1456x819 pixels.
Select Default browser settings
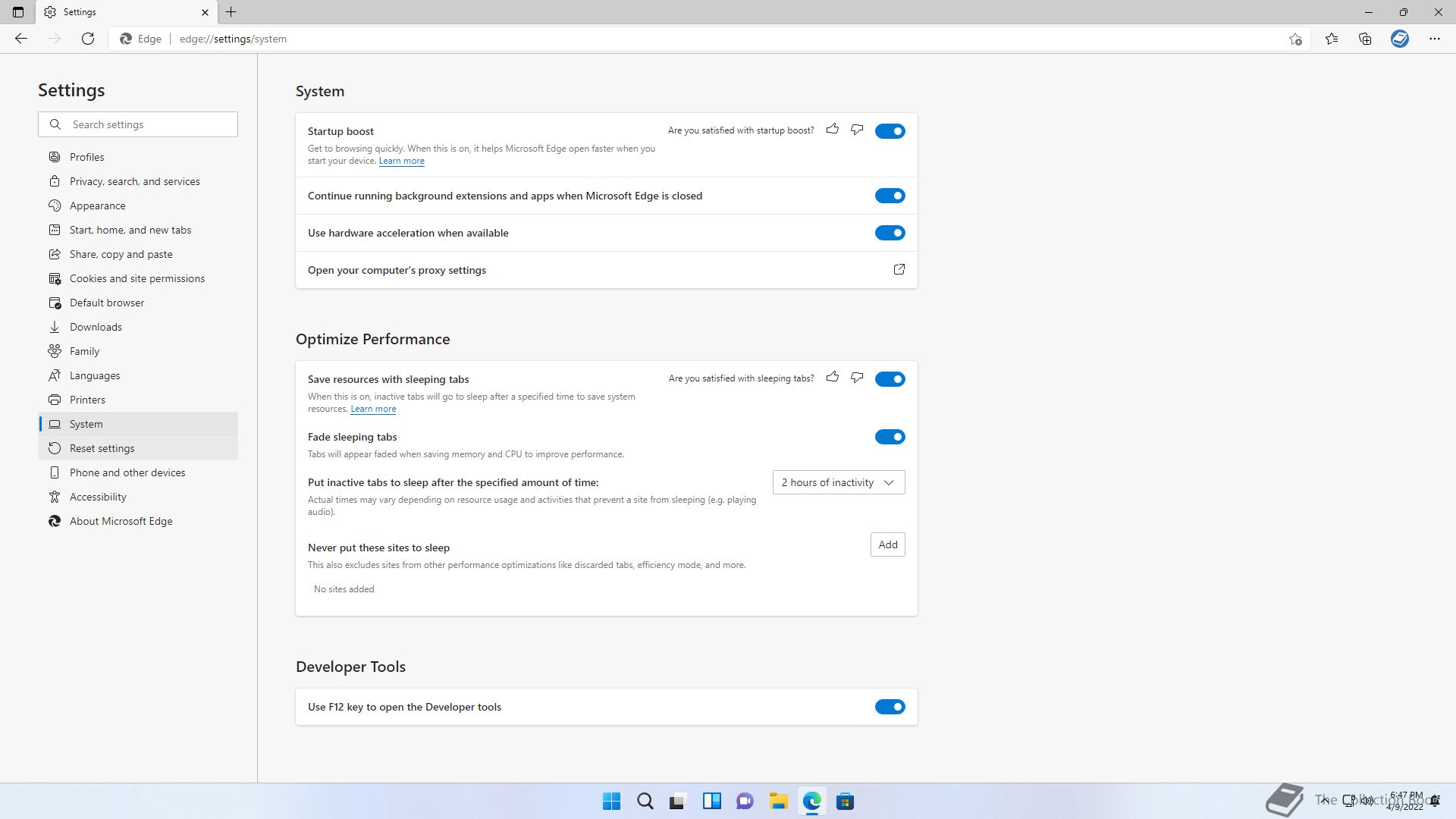pos(138,303)
